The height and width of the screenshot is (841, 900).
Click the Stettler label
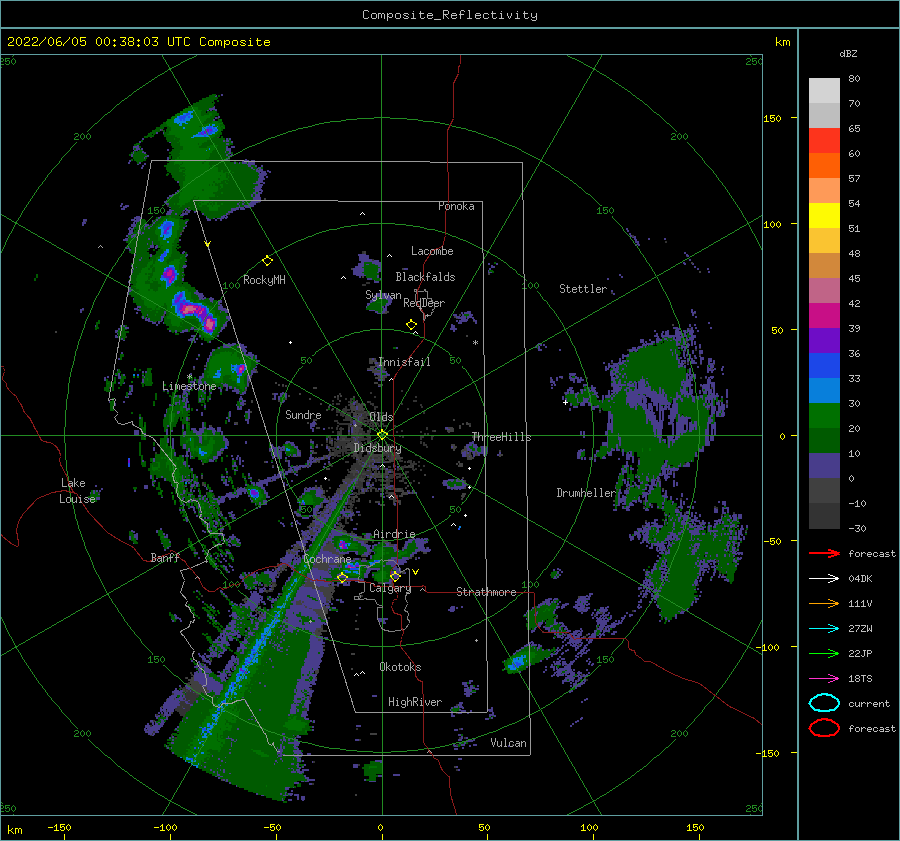point(583,289)
